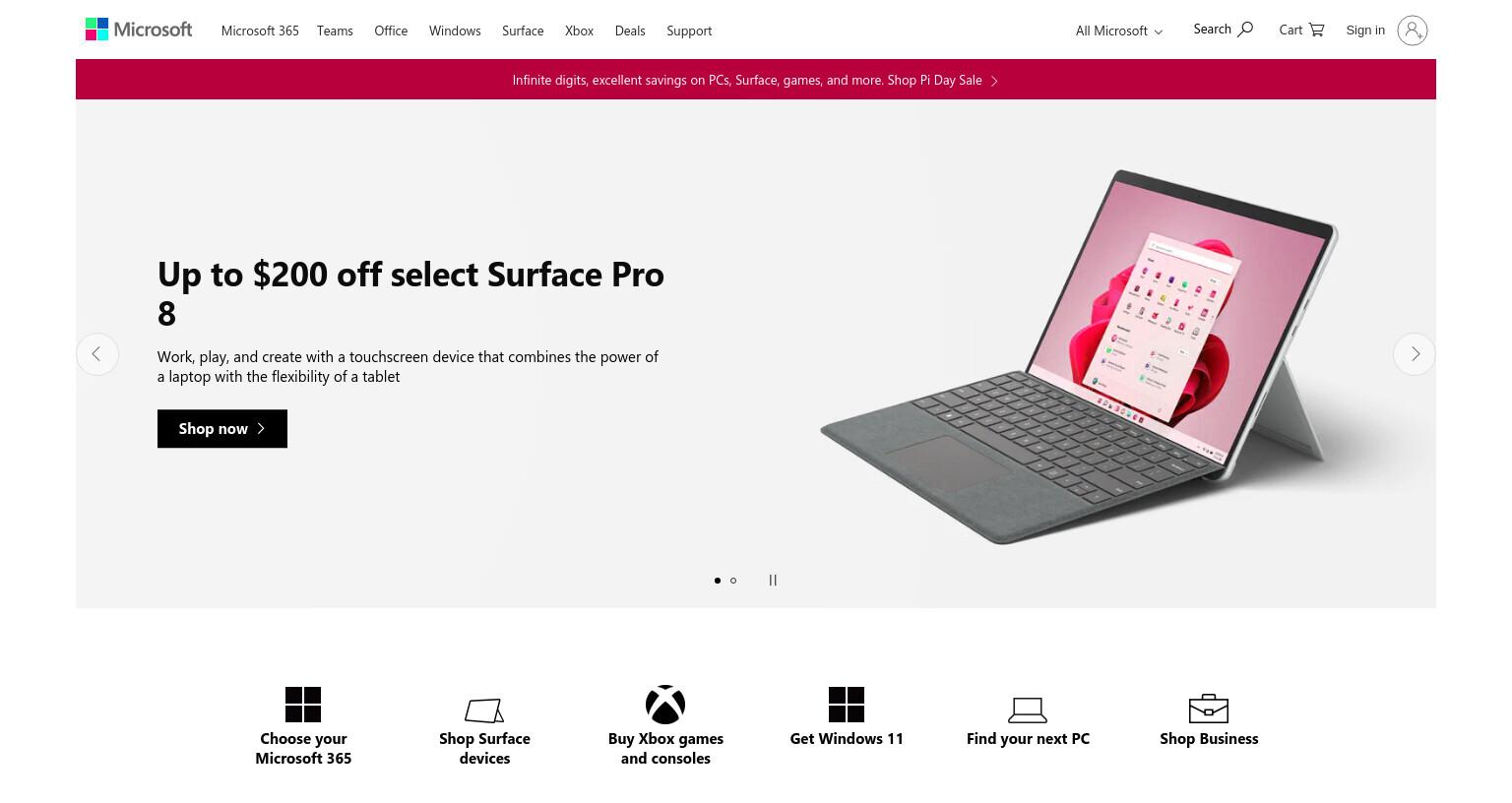Image resolution: width=1512 pixels, height=803 pixels.
Task: Pause the hero carousel autoplay
Action: (x=773, y=581)
